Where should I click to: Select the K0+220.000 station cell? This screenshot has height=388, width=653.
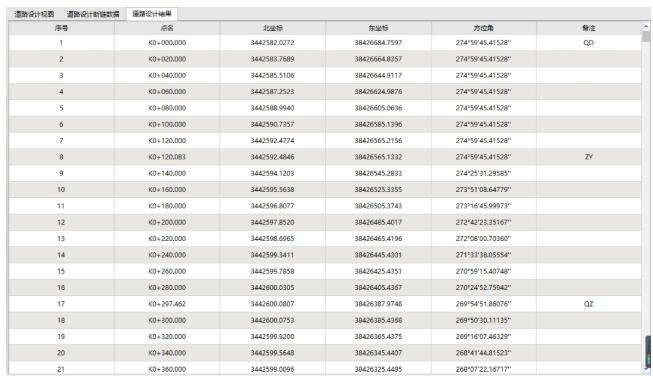(x=167, y=239)
